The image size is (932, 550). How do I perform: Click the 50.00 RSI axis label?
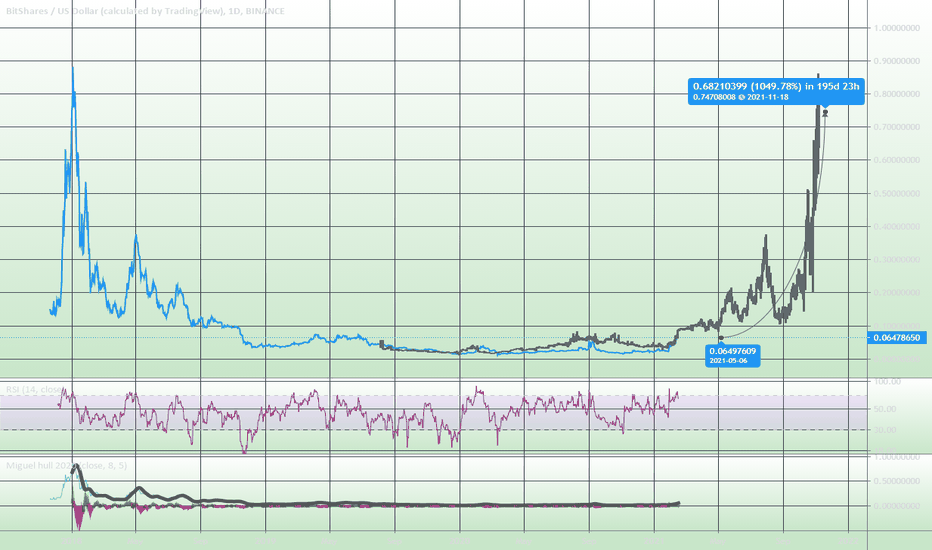pos(886,409)
